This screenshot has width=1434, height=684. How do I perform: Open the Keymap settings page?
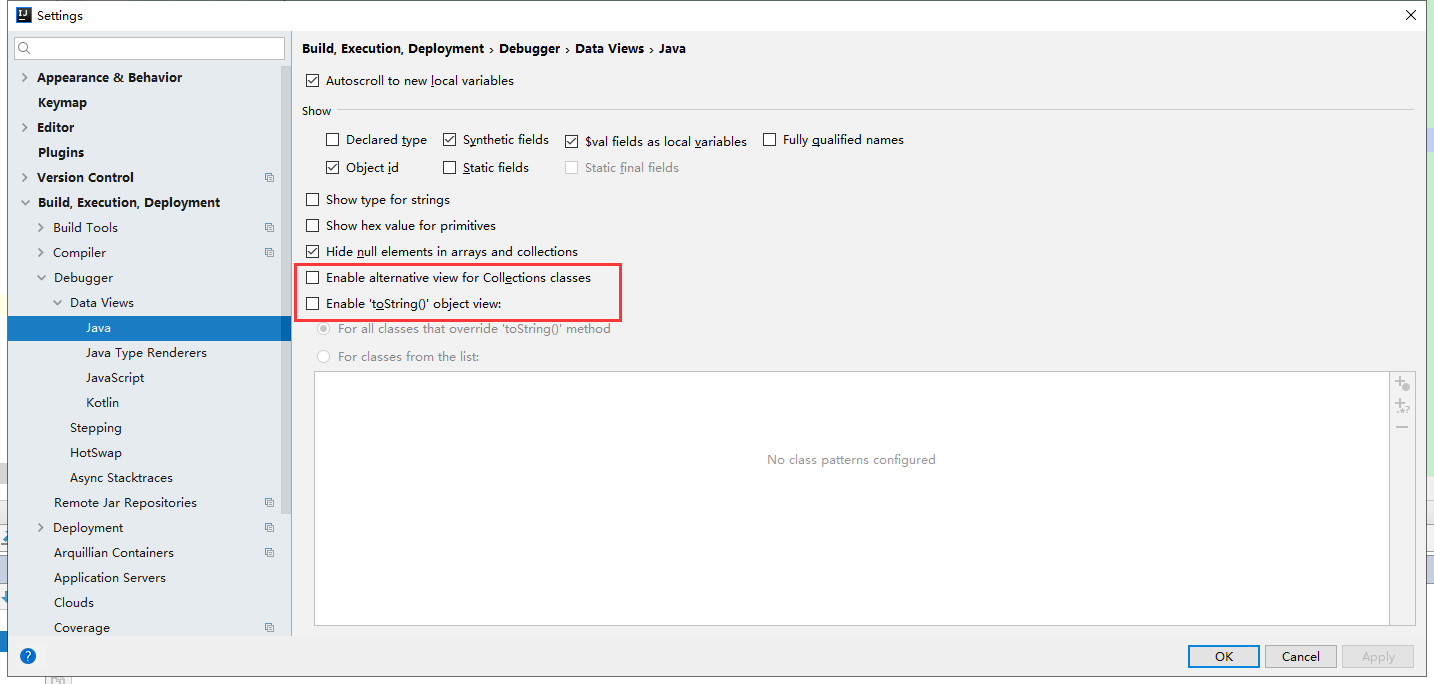(x=62, y=102)
